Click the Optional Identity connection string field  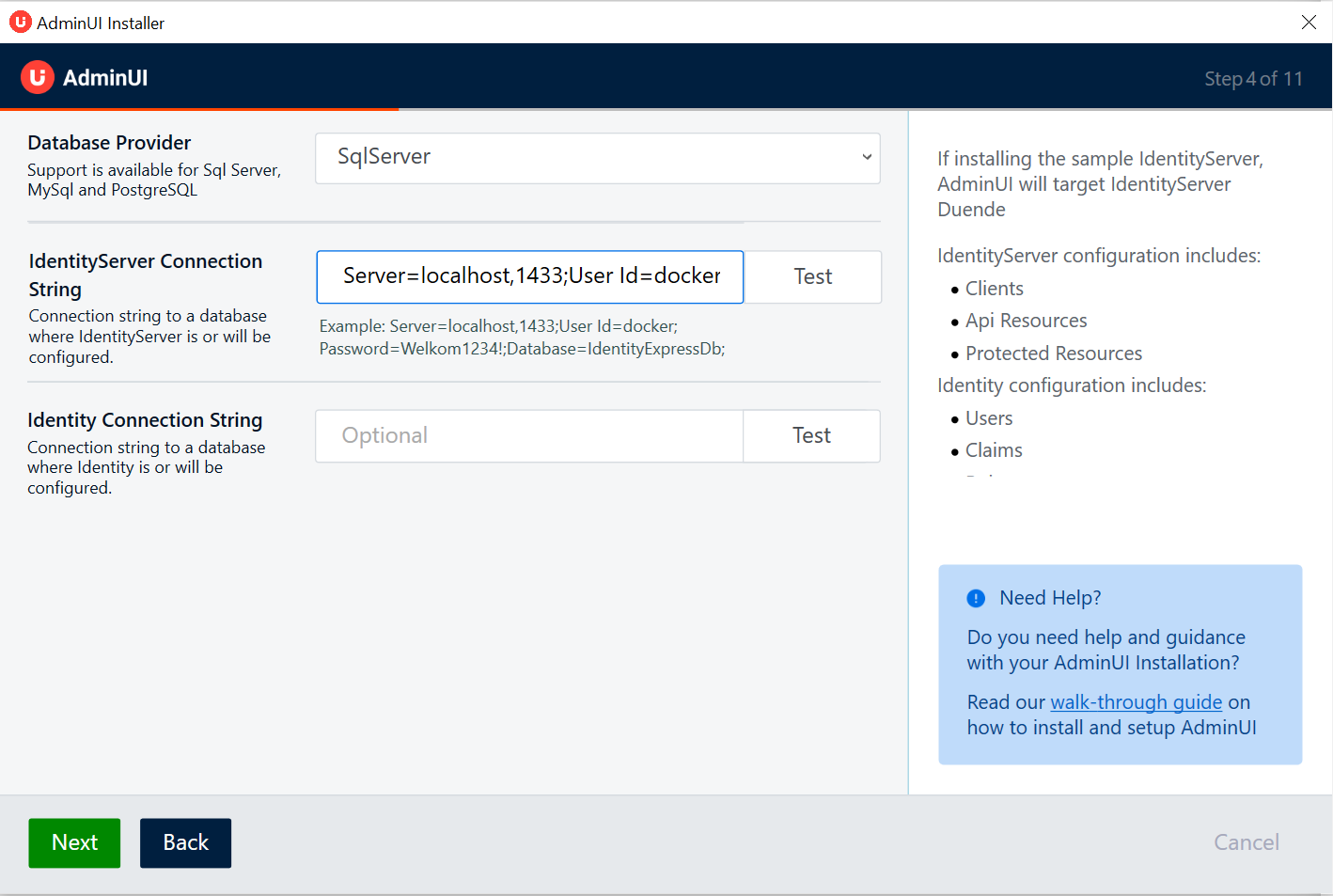click(x=528, y=435)
